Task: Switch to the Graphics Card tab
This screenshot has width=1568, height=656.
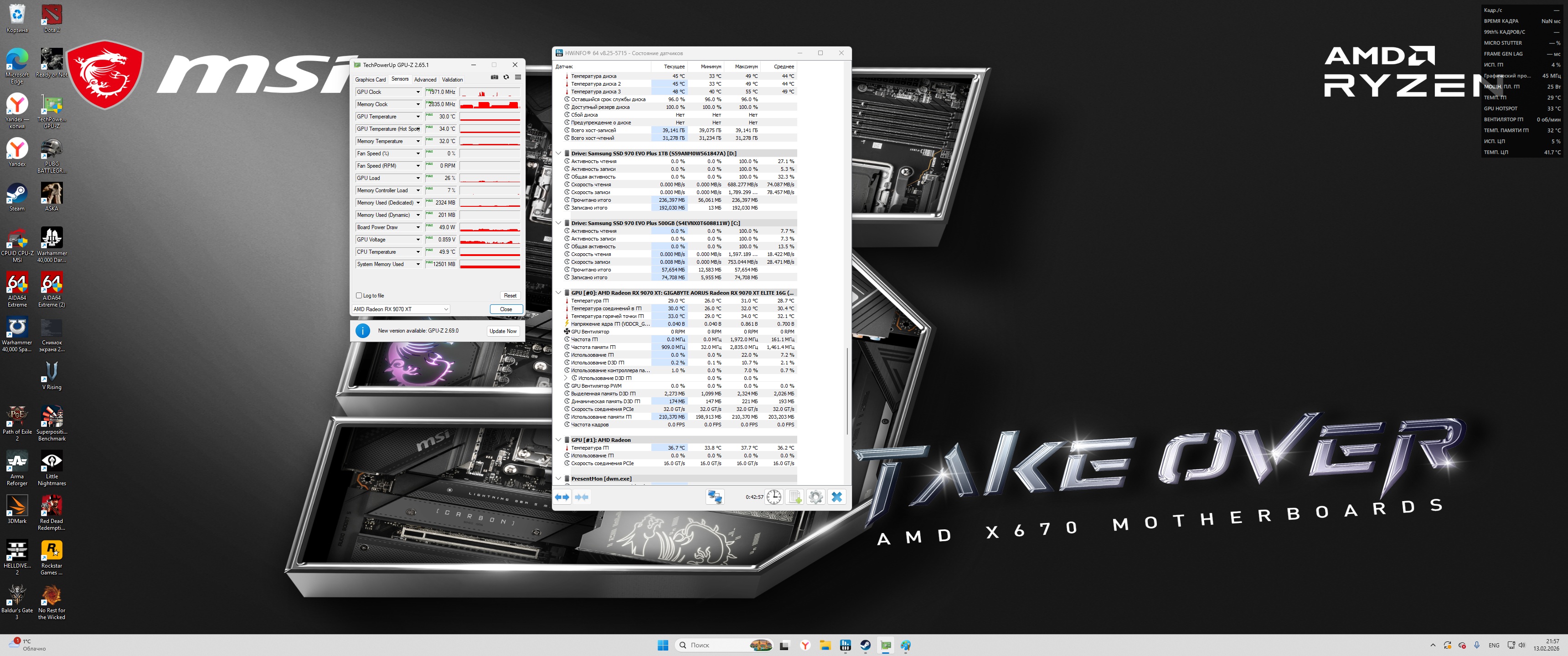Action: coord(370,80)
